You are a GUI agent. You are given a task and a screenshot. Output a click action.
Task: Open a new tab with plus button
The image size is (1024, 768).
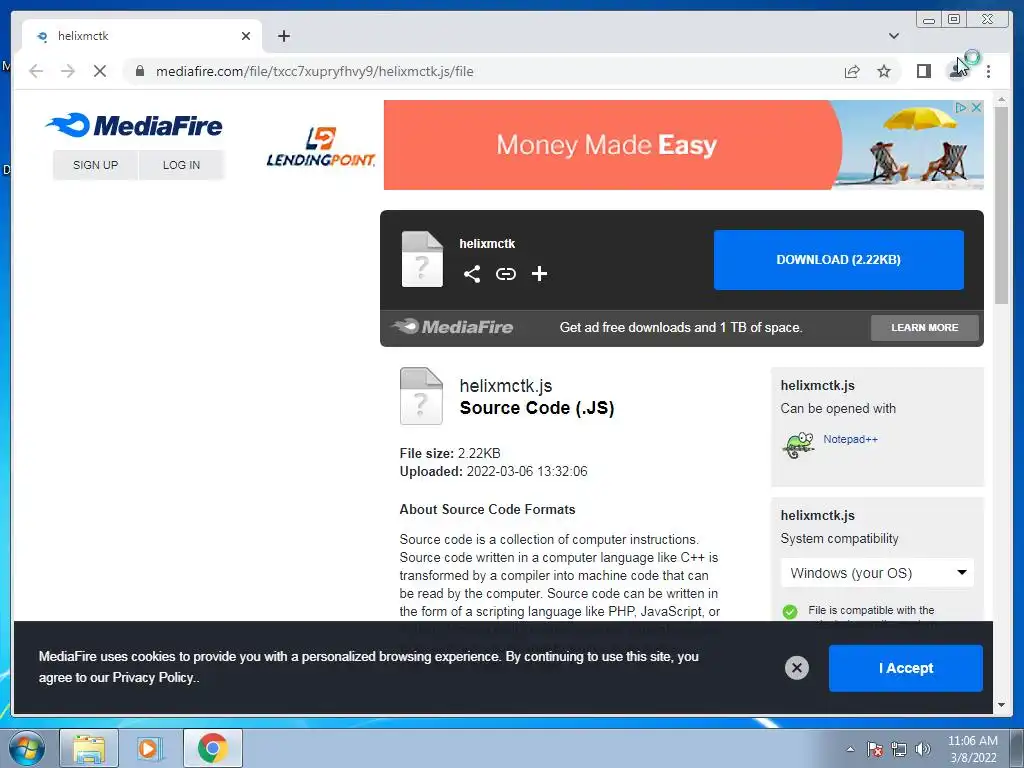point(283,36)
